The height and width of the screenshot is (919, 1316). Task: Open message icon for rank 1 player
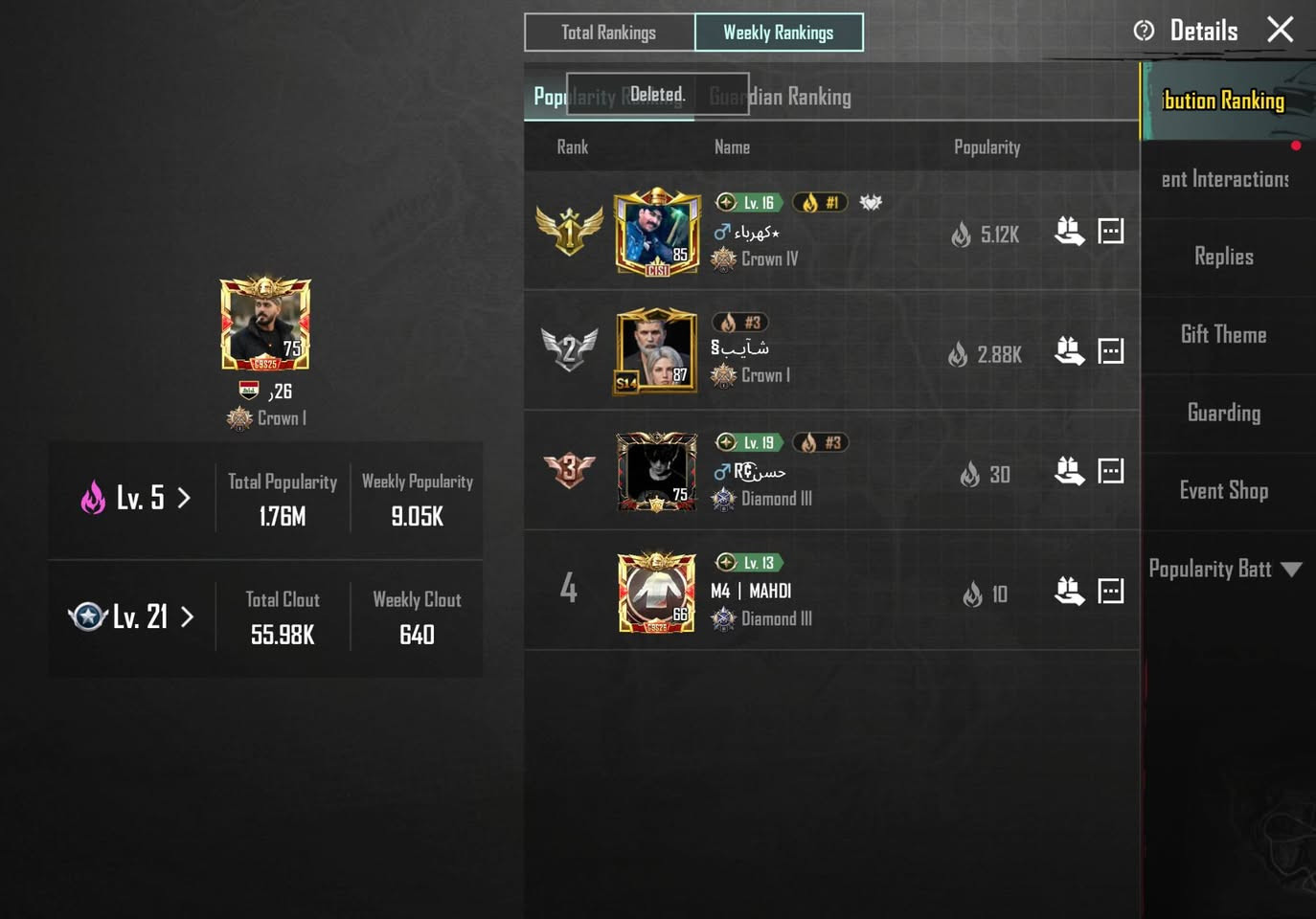(x=1111, y=232)
